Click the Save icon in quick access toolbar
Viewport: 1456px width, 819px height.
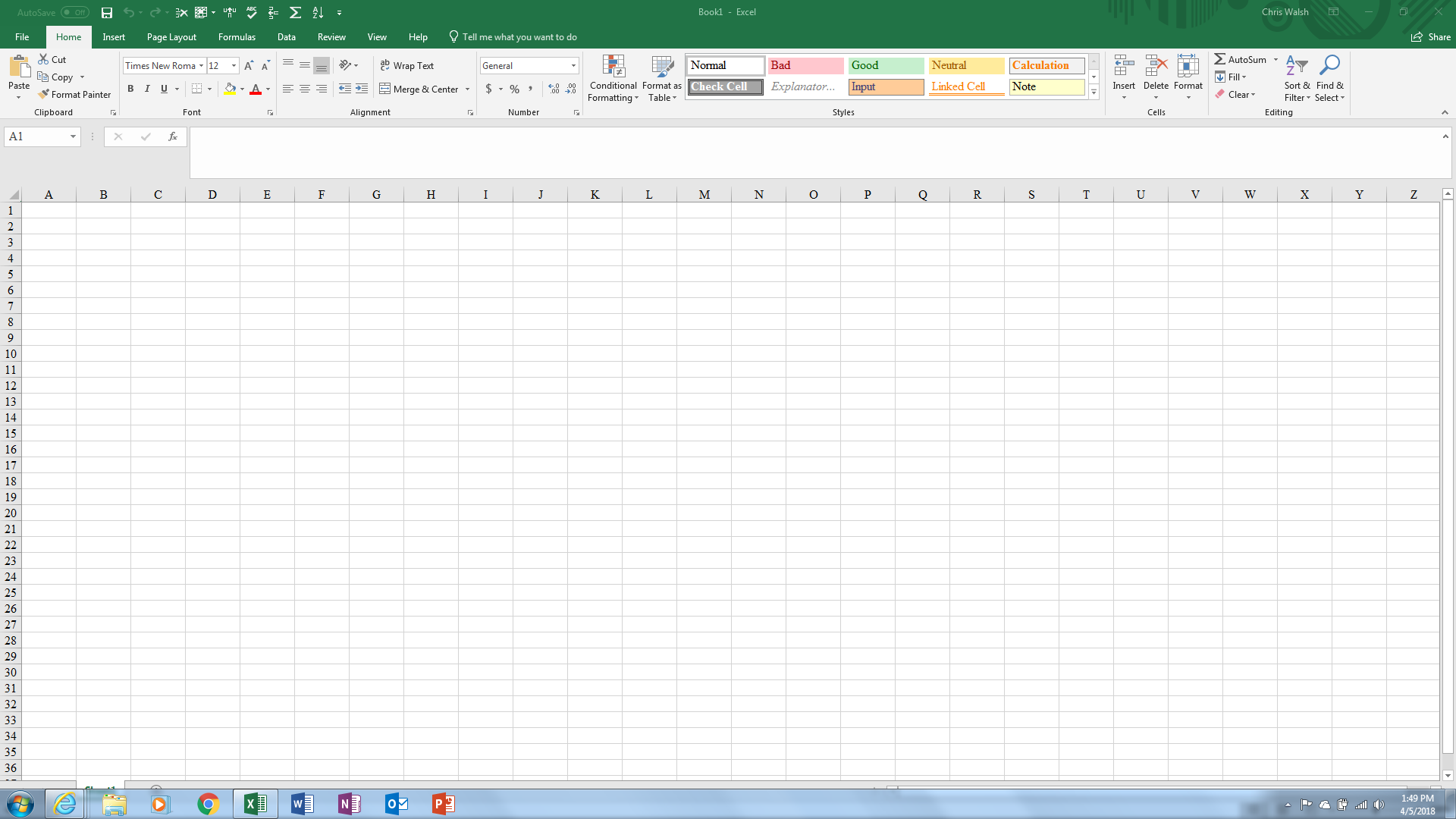pyautogui.click(x=107, y=13)
